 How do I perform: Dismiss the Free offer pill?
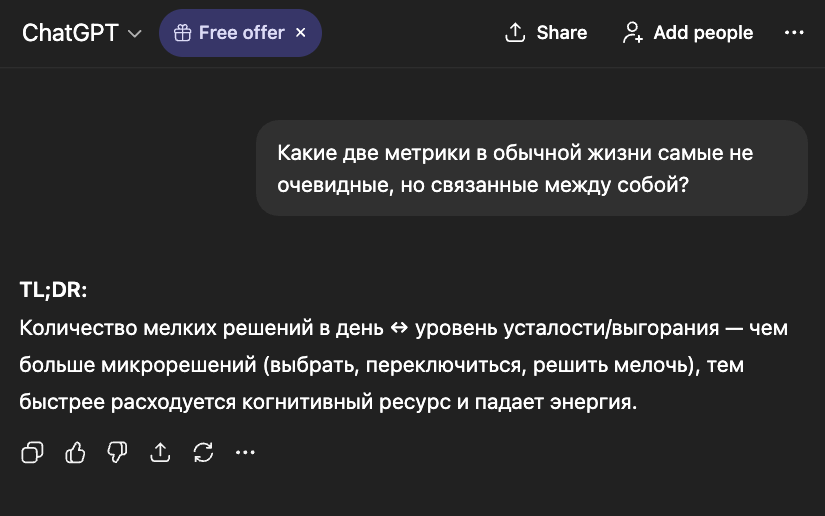(x=301, y=33)
